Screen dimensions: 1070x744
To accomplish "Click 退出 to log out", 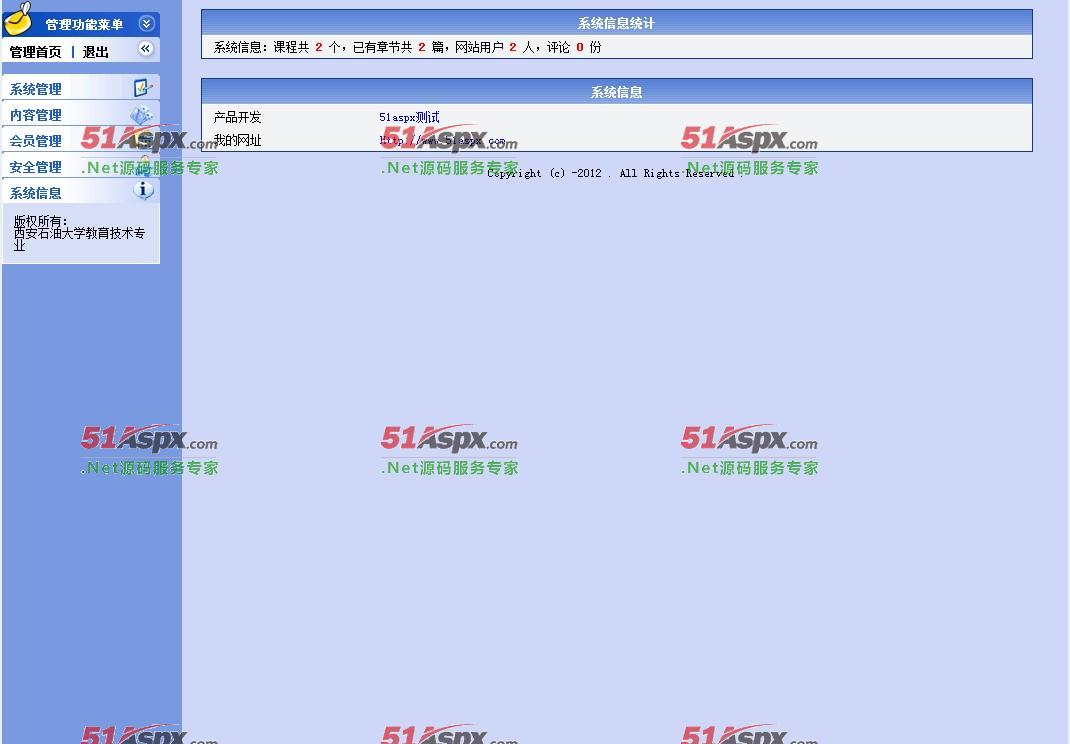I will click(x=96, y=52).
